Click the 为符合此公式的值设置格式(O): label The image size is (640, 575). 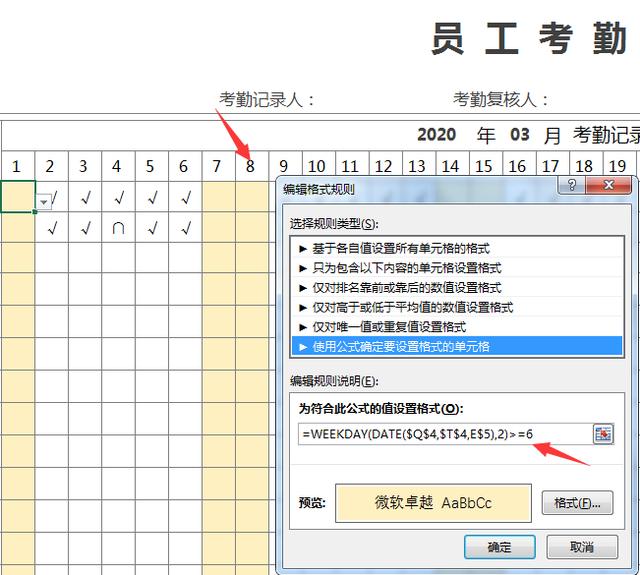(x=381, y=408)
